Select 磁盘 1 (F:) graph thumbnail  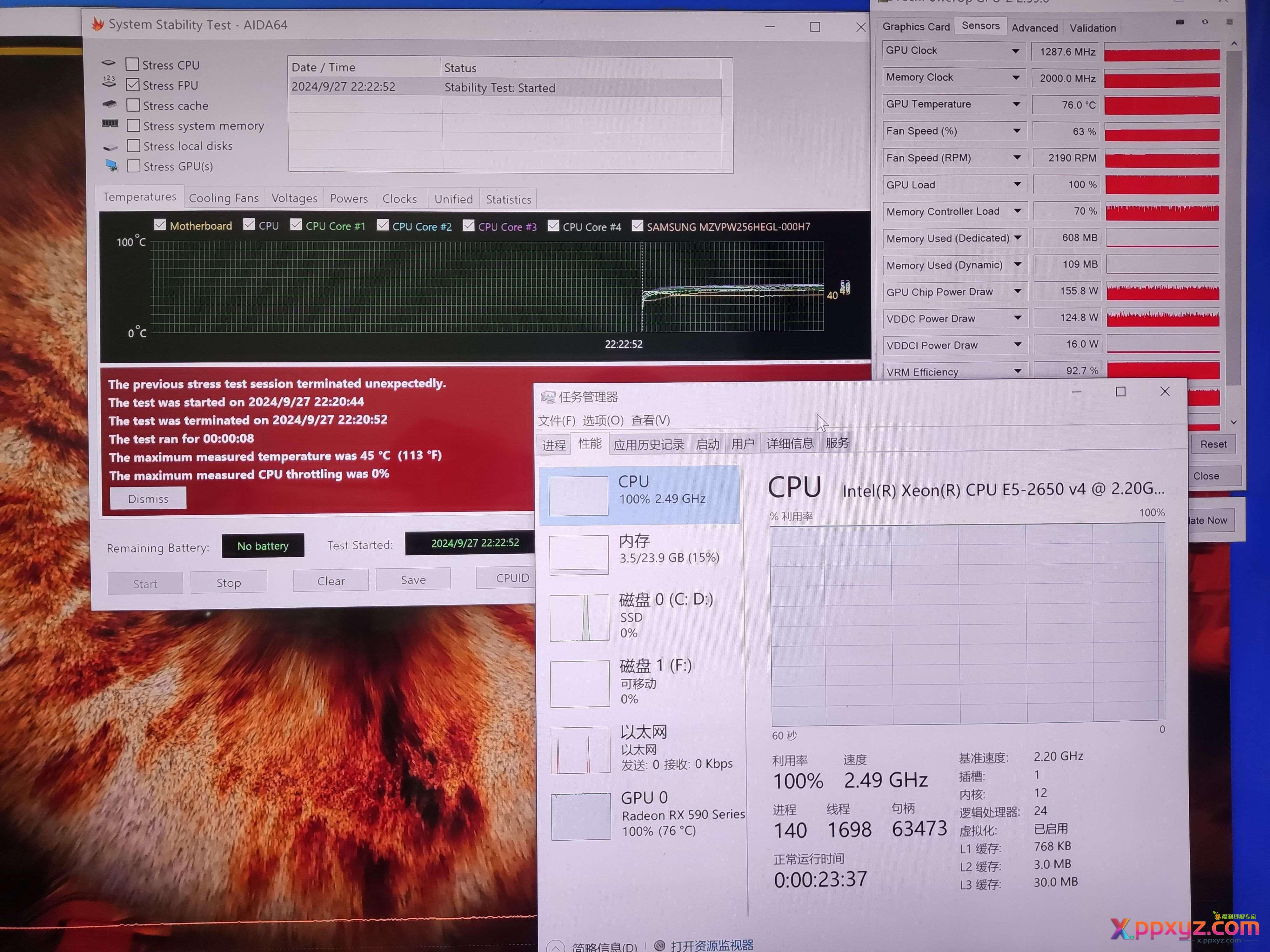[580, 684]
